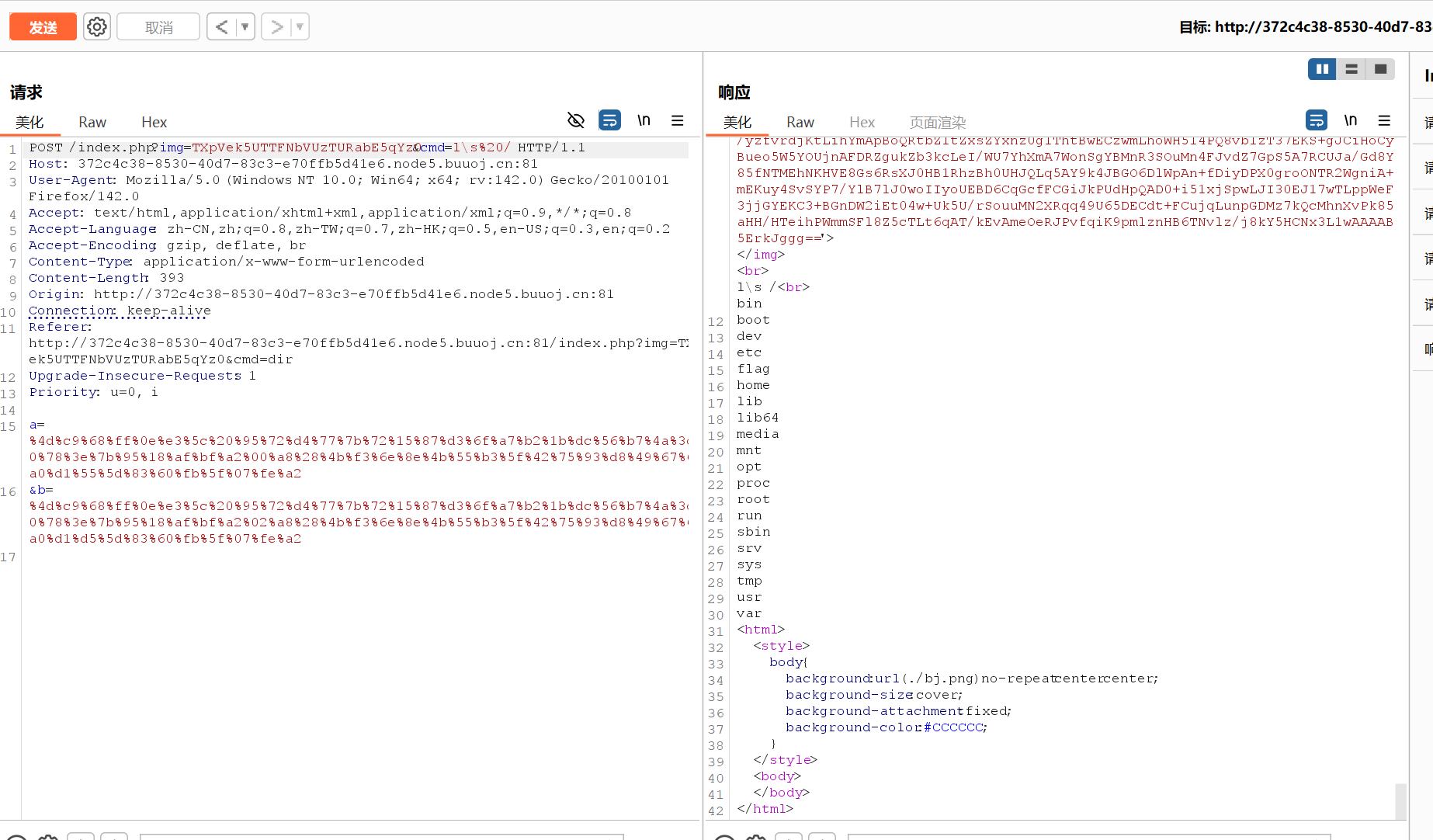Screen dimensions: 1433x840
Task: Switch request view to Hex tab
Action: 154,122
